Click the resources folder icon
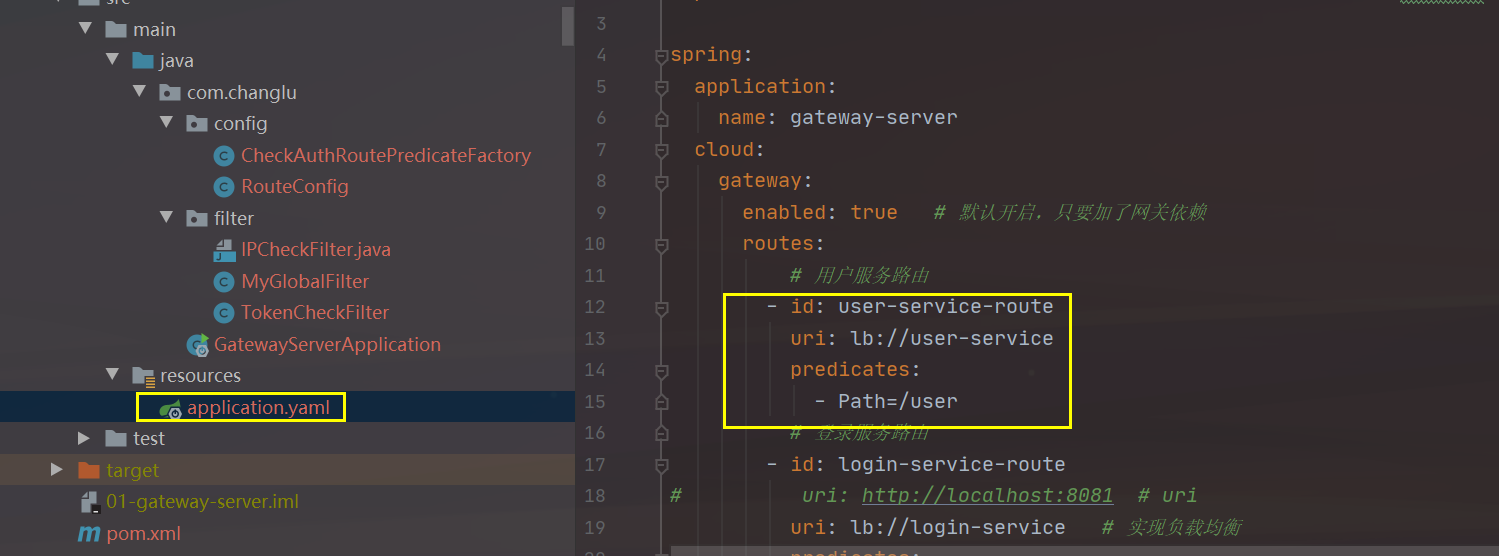1499x556 pixels. [143, 376]
